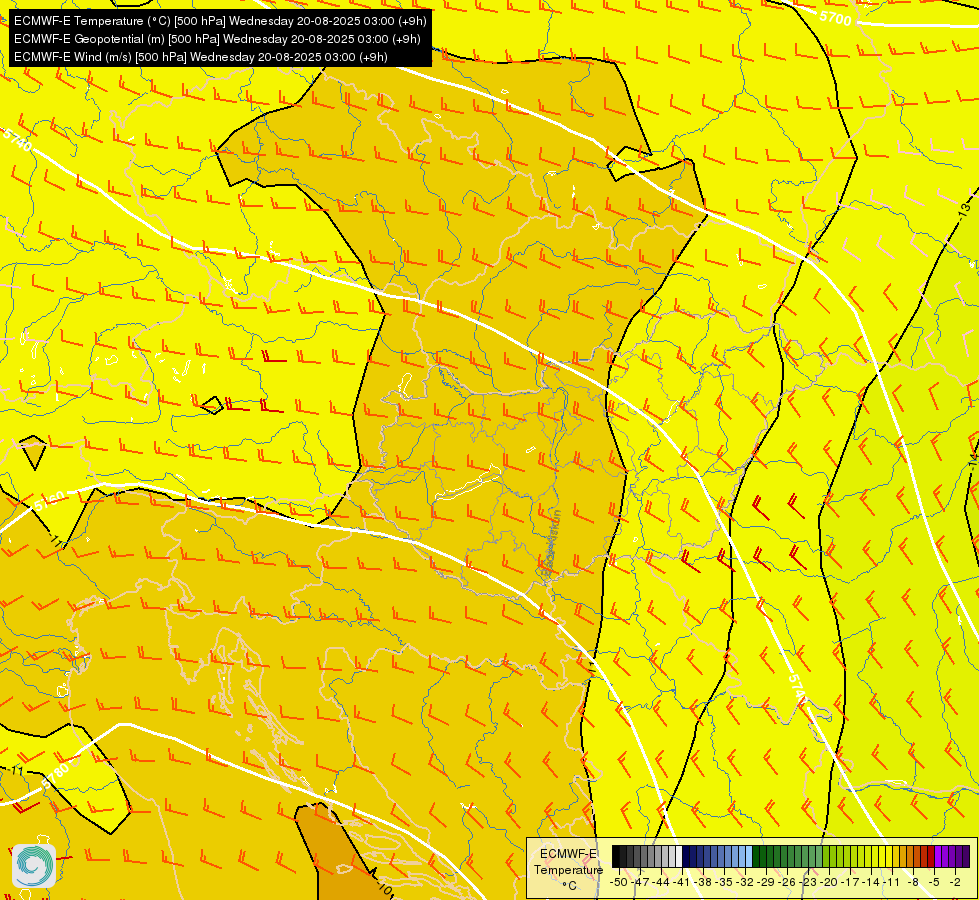This screenshot has width=979, height=900.
Task: Click the white swatch left of -41 tick
Action: [679, 856]
